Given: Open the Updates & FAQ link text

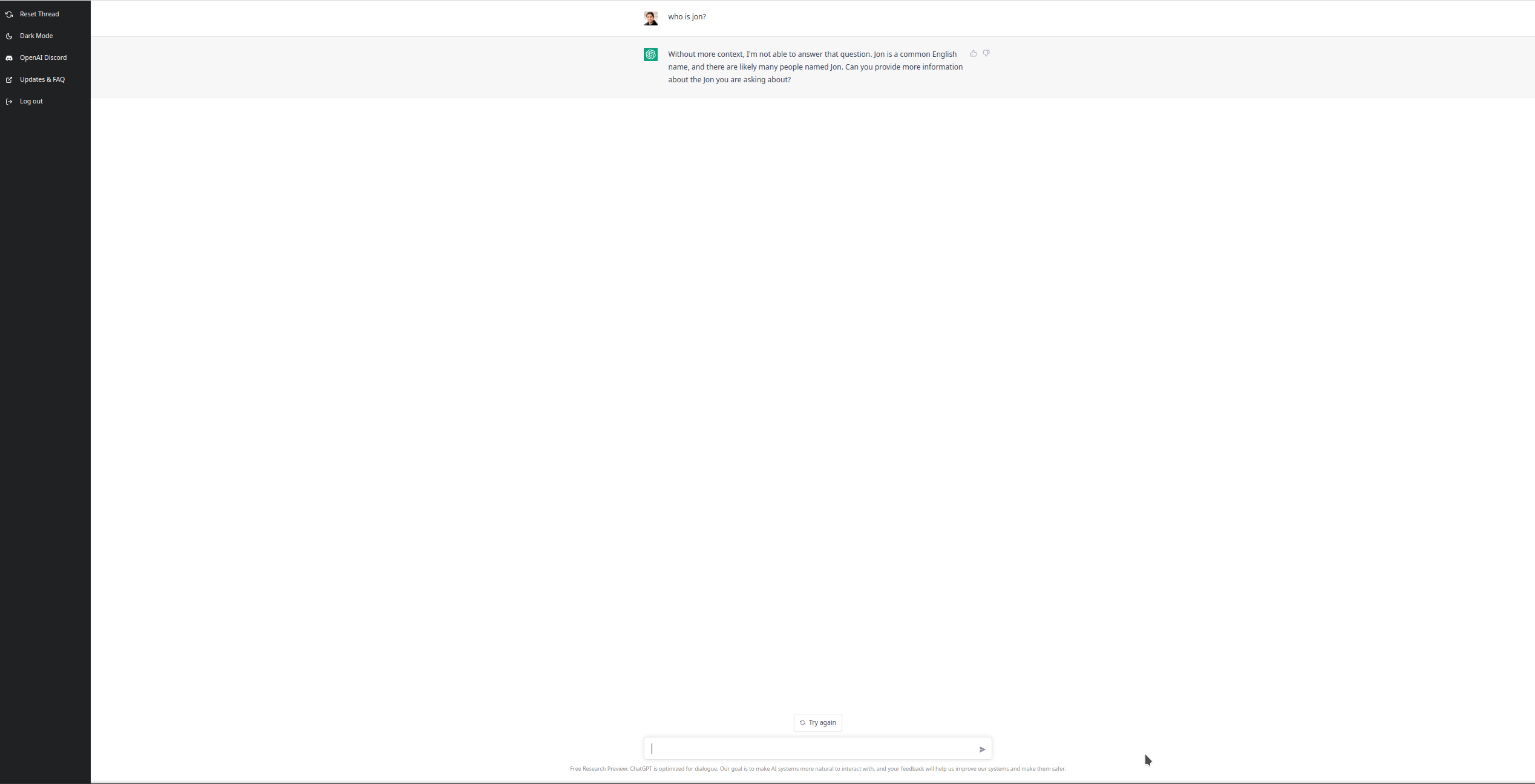Looking at the screenshot, I should [42, 79].
